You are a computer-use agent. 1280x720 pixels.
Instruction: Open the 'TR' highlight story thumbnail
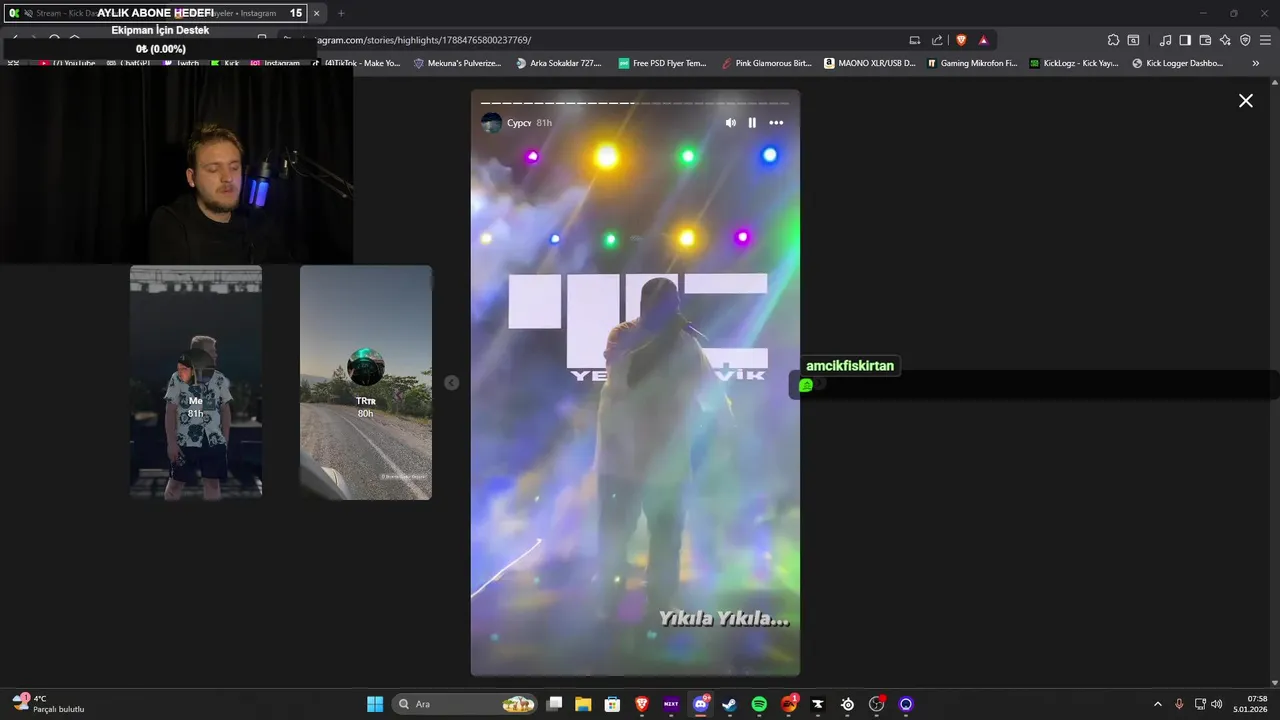(366, 382)
